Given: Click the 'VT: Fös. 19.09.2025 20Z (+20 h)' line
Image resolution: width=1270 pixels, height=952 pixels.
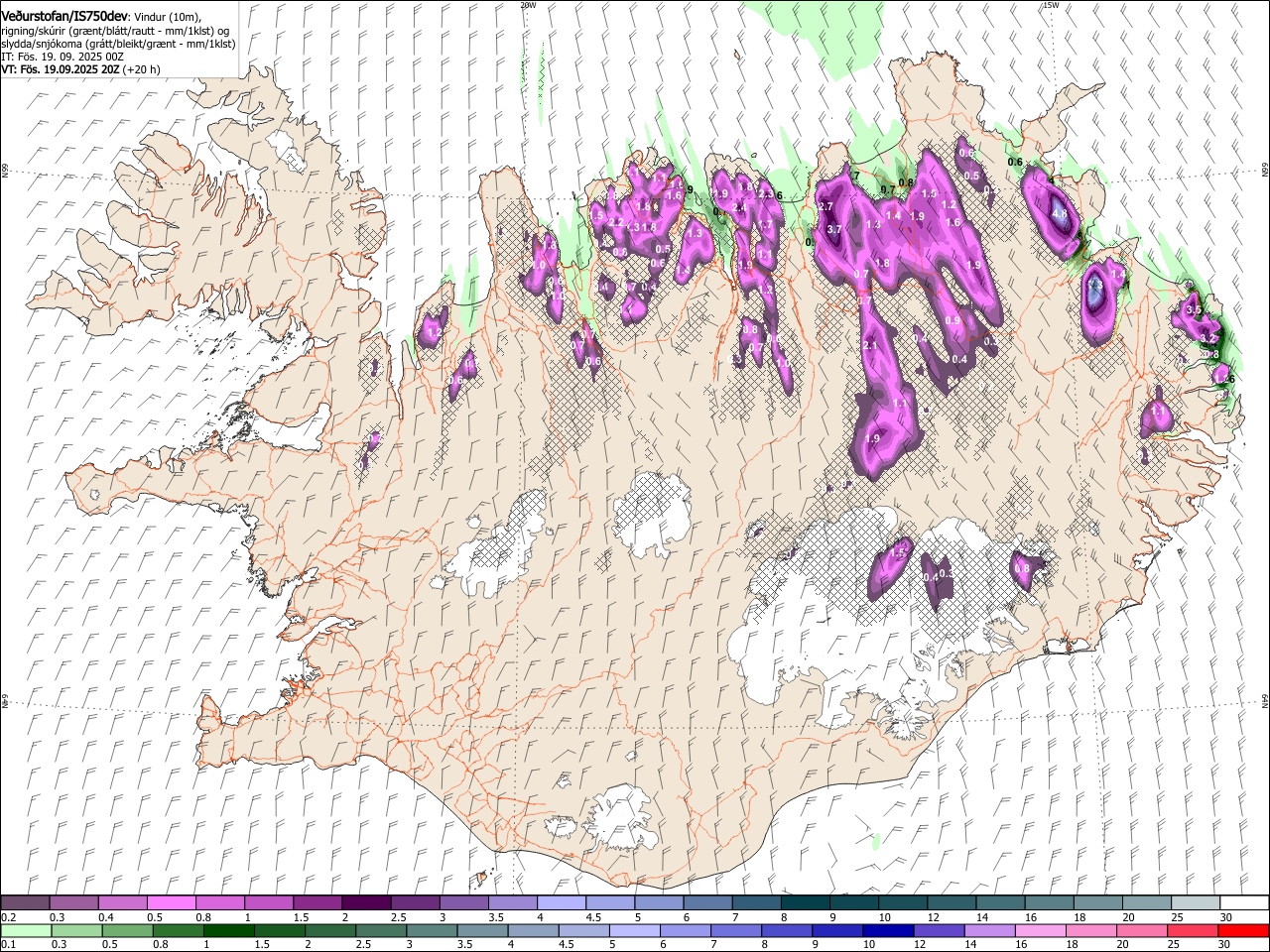Looking at the screenshot, I should (x=81, y=69).
